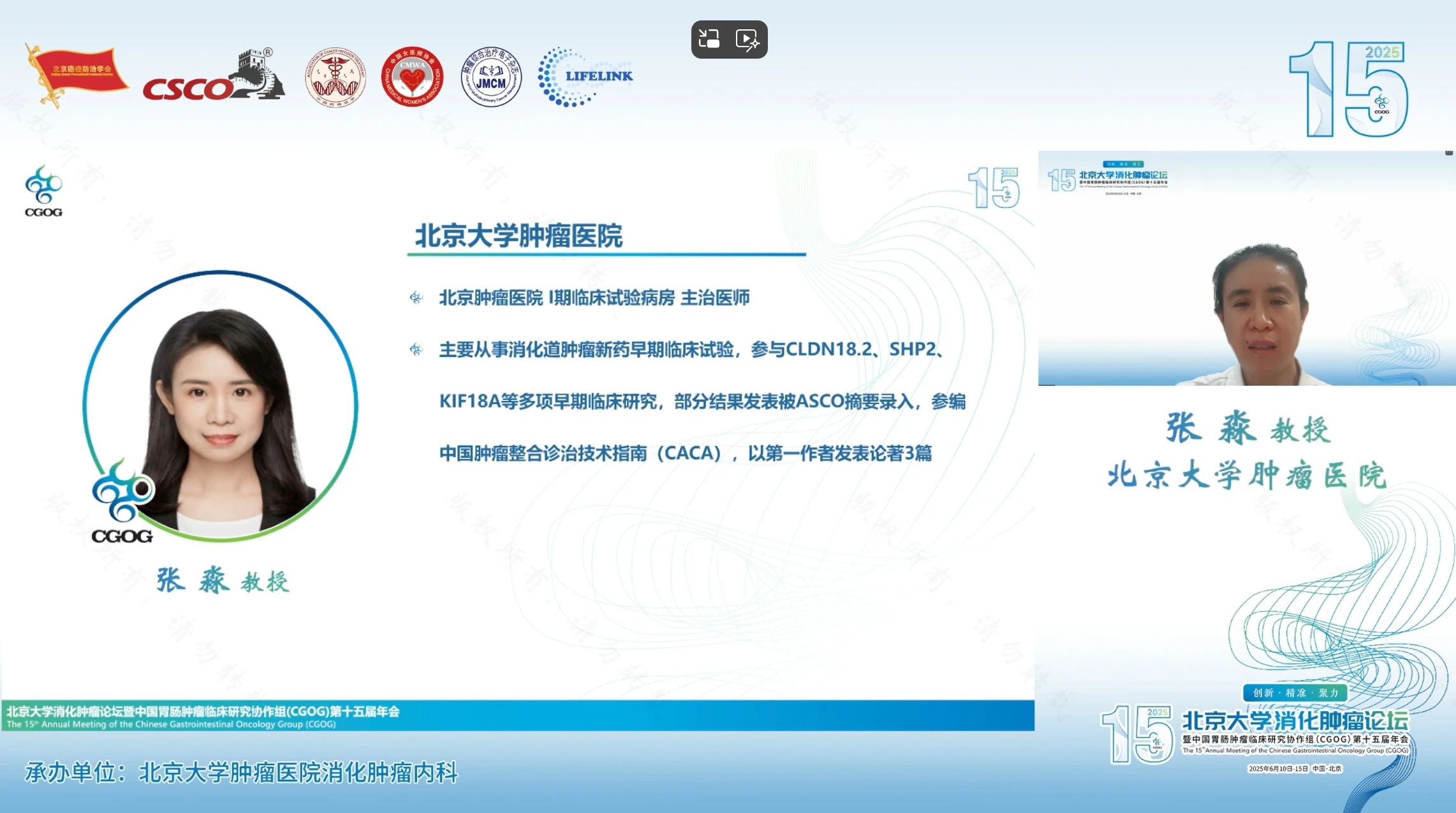Viewport: 1456px width, 813px height.
Task: Click the Cancer Precision Treatment association seal
Action: pyautogui.click(x=335, y=77)
